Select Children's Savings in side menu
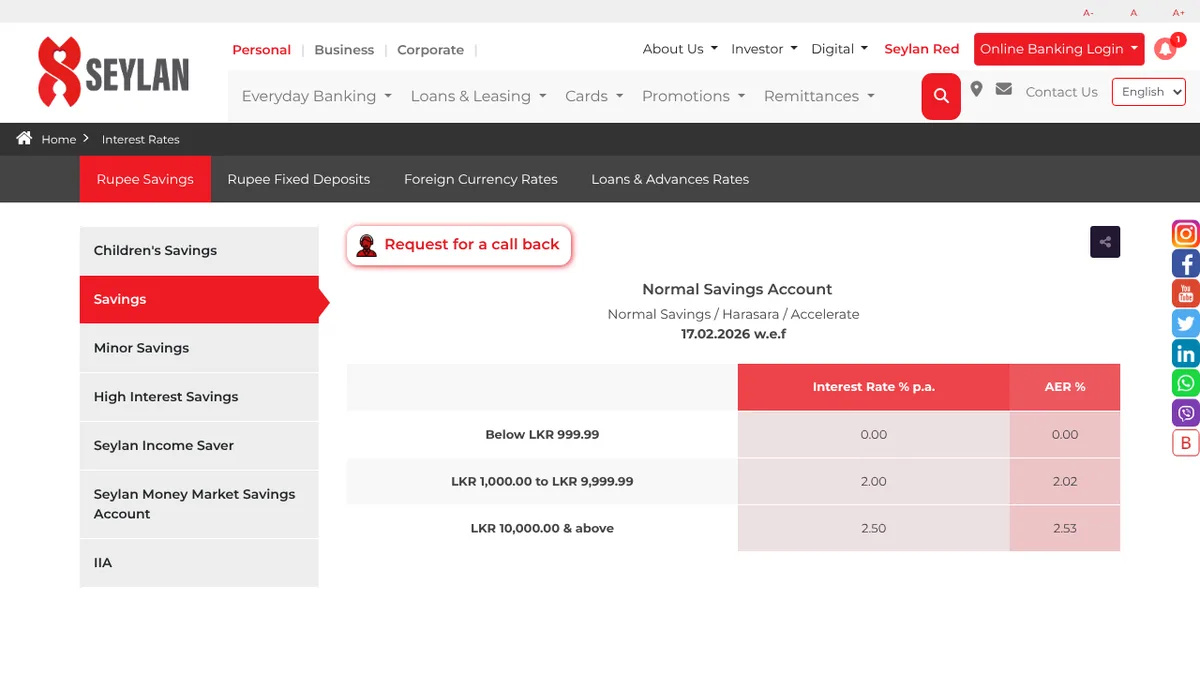The width and height of the screenshot is (1200, 675). 199,250
